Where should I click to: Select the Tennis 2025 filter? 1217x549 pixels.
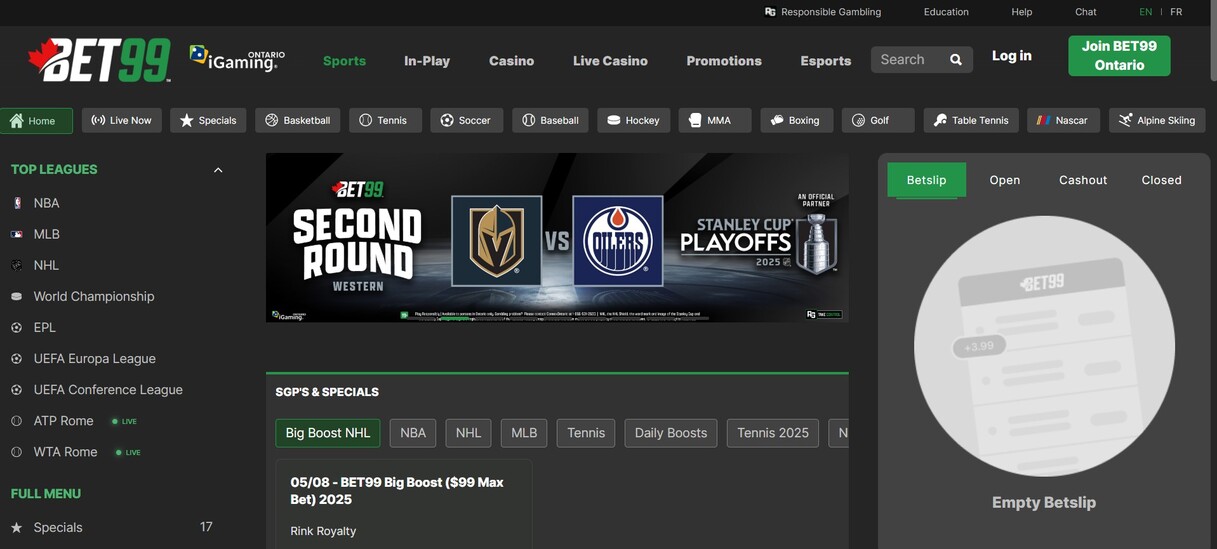tap(773, 433)
